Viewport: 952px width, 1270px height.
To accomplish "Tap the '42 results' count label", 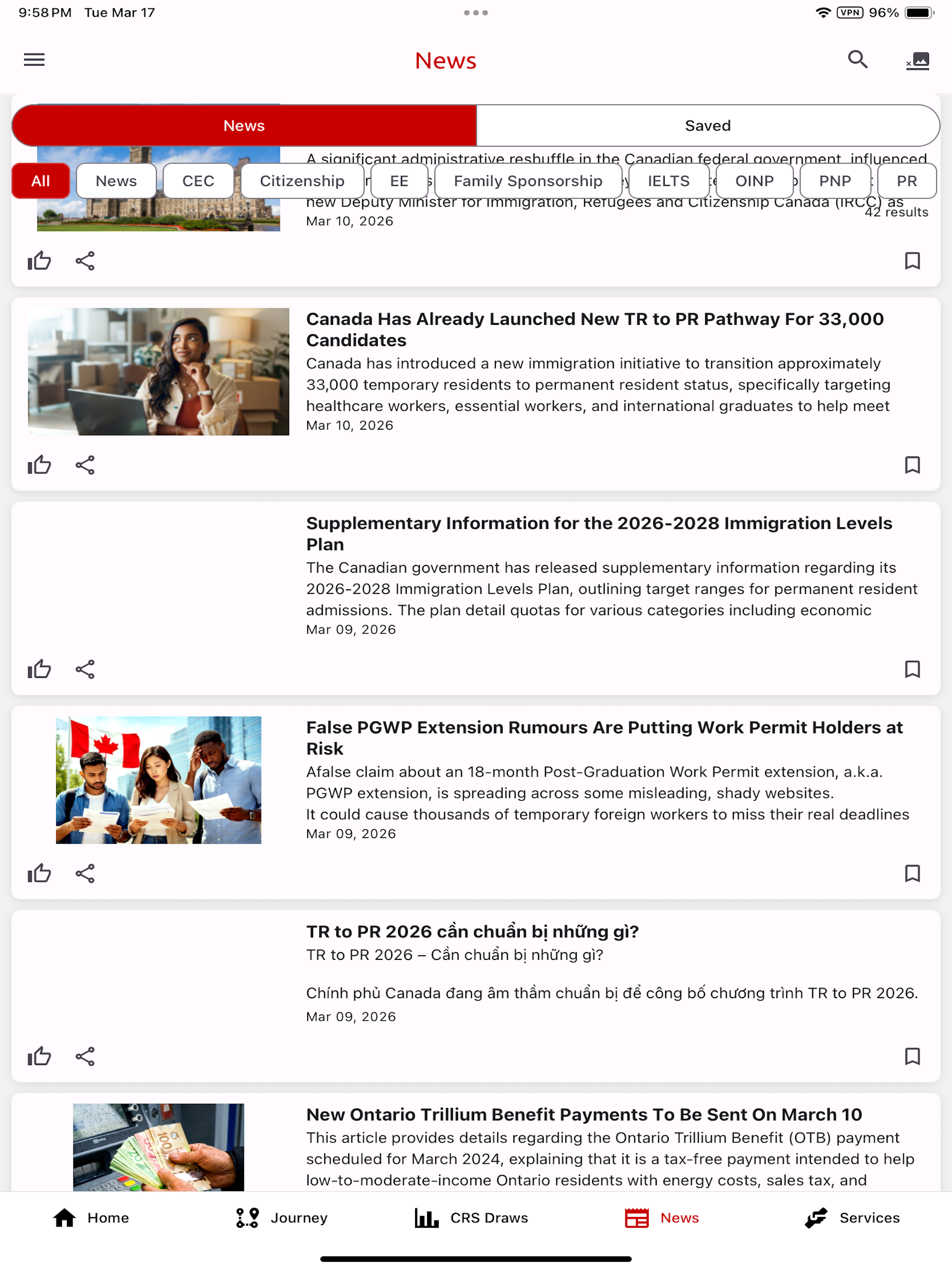I will click(896, 212).
